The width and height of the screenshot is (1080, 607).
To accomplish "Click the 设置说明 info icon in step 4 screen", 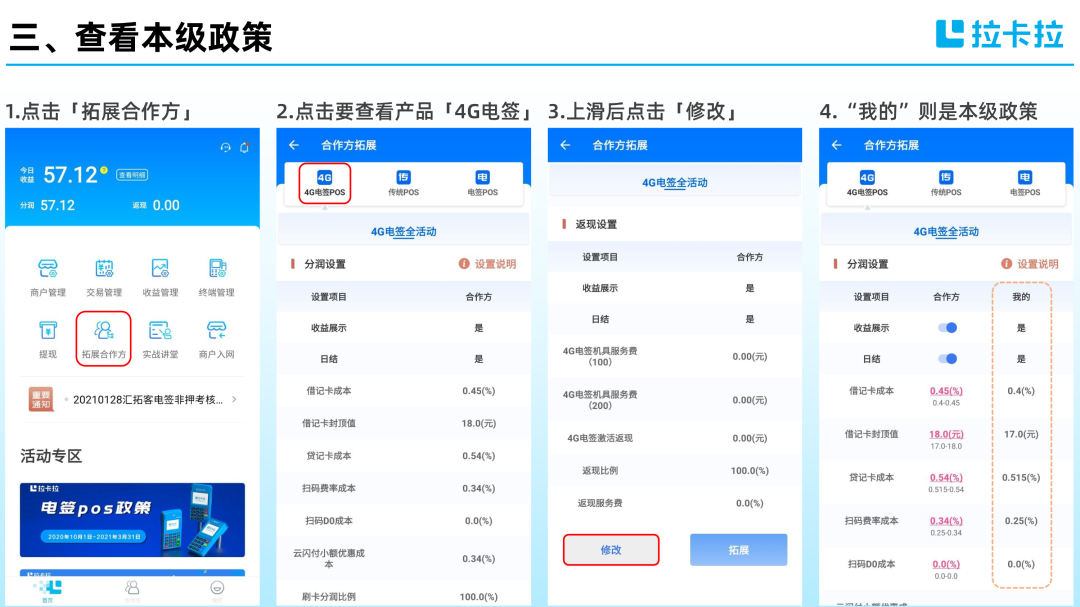I will pos(1007,264).
